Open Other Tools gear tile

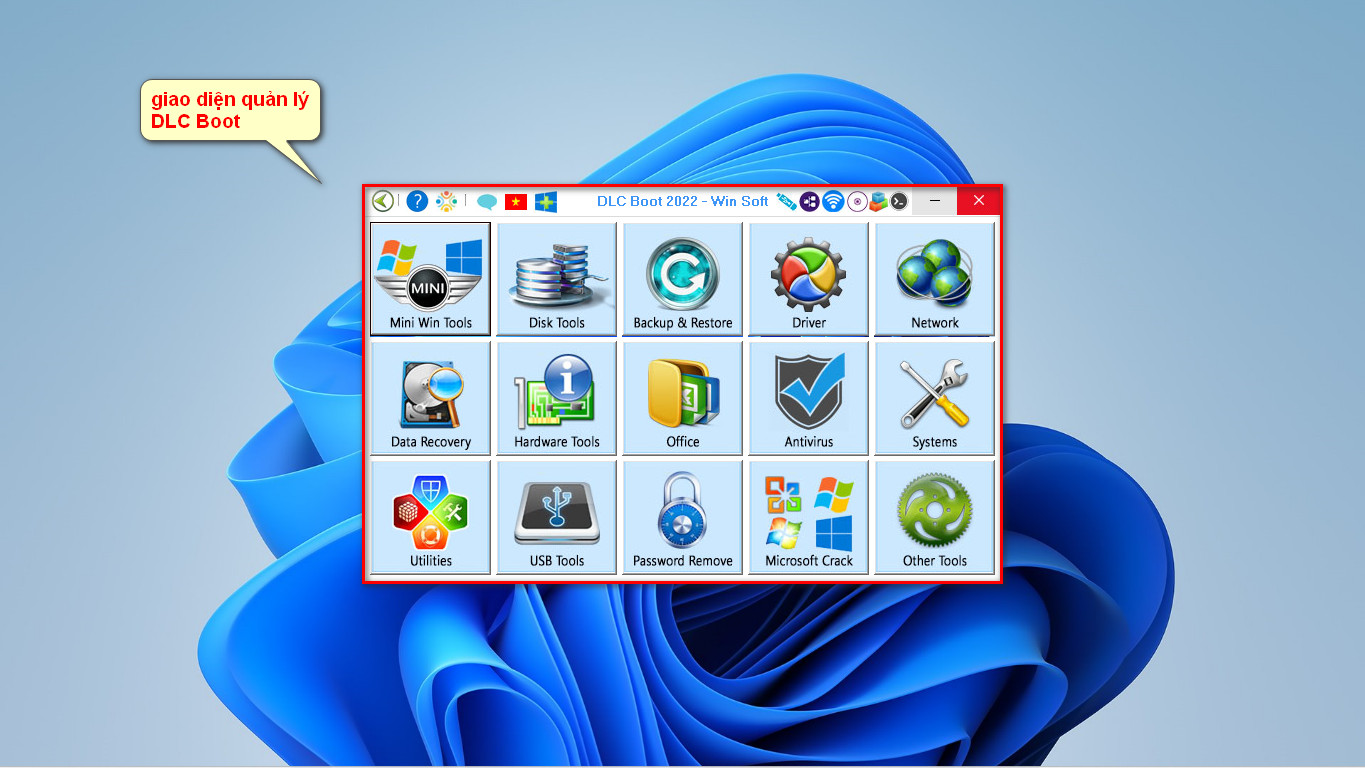(x=934, y=517)
